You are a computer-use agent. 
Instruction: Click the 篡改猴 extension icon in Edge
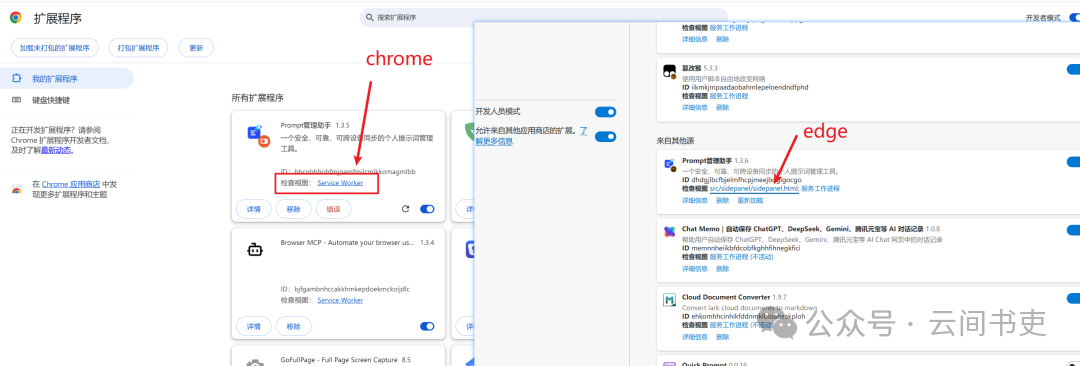[669, 72]
